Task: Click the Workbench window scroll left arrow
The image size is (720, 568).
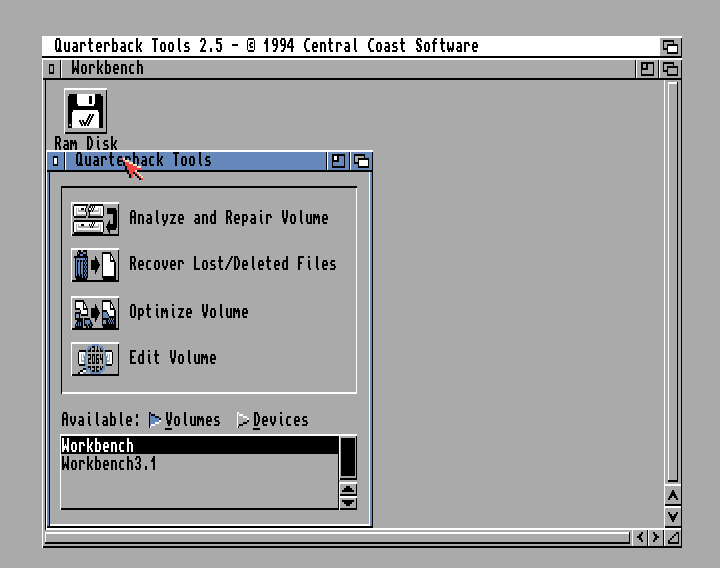Action: coord(640,537)
